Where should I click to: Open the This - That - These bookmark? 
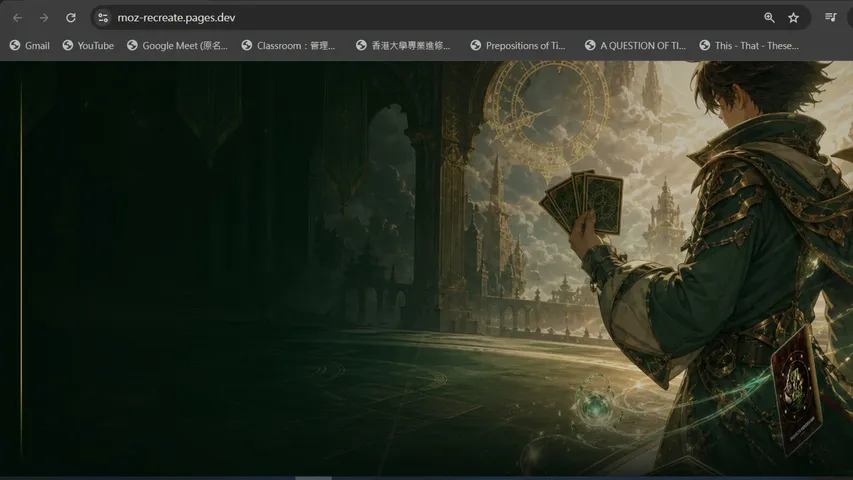[750, 46]
